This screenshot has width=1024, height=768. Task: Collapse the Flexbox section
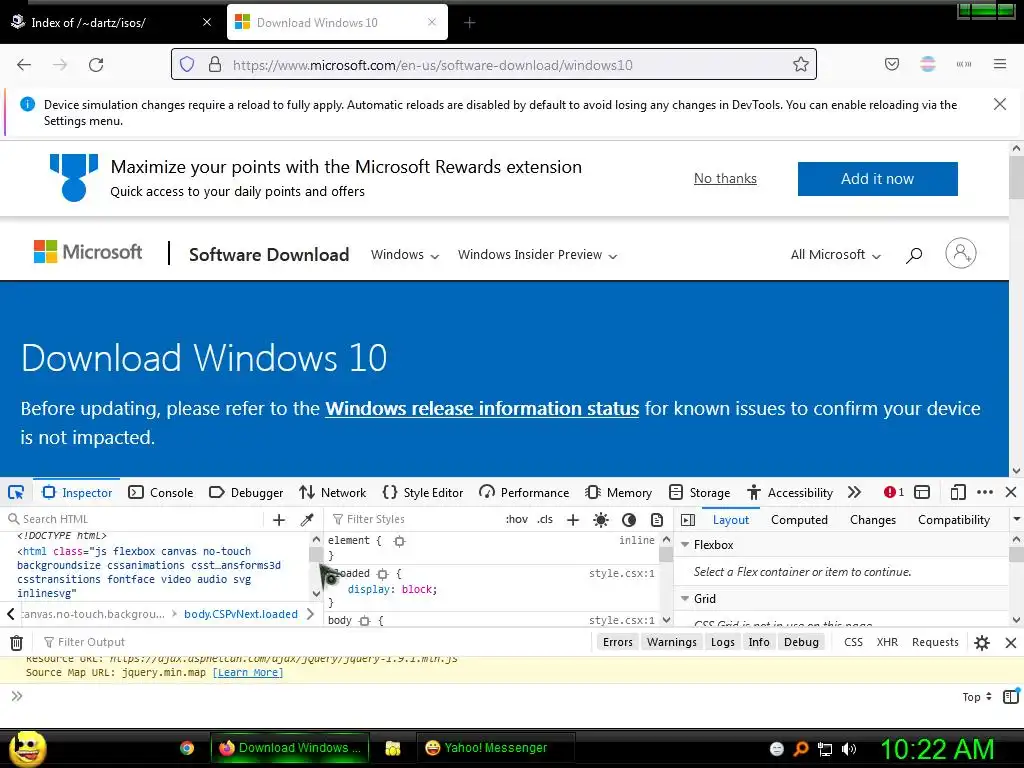(685, 545)
